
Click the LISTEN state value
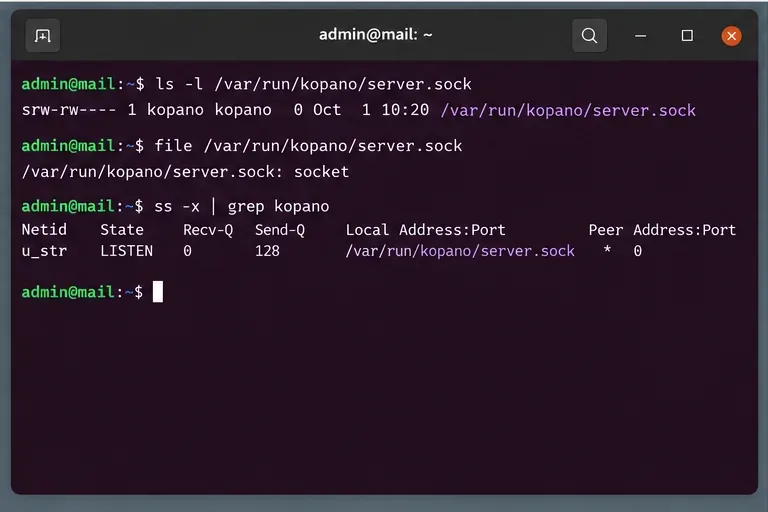[126, 251]
